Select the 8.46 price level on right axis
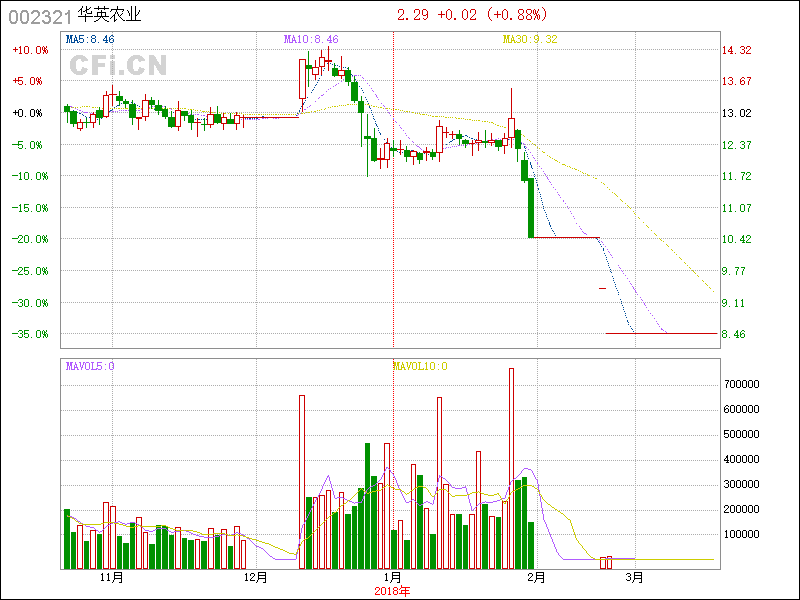The image size is (800, 600). tap(733, 334)
